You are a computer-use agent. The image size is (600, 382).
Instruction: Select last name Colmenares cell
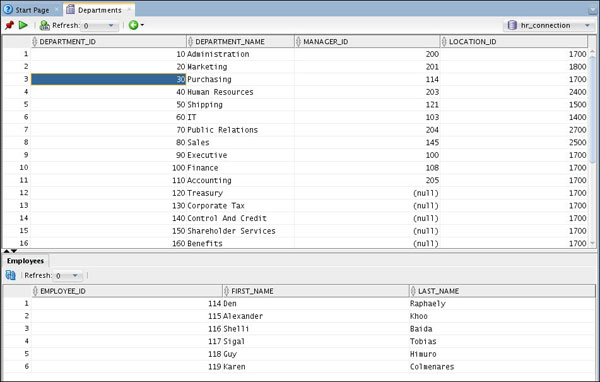(x=502, y=367)
